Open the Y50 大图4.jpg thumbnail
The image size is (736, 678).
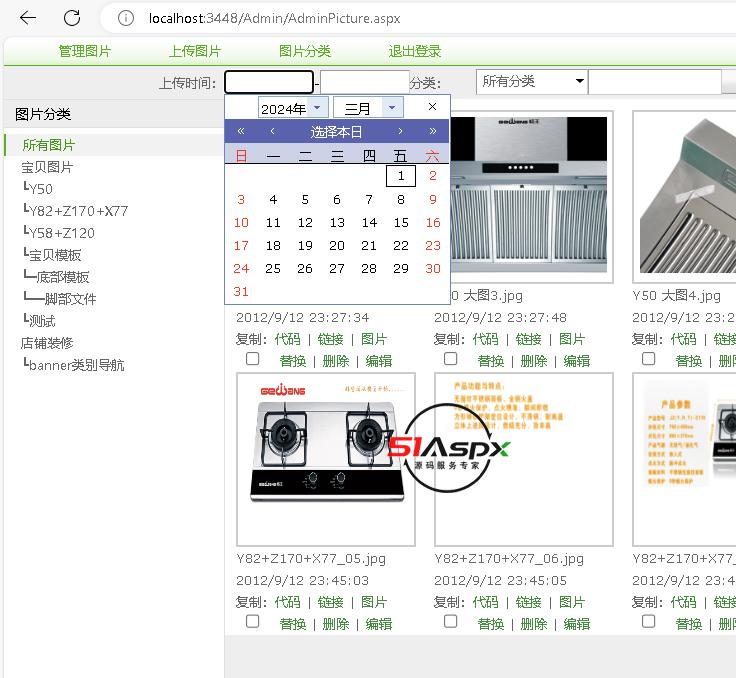point(684,197)
